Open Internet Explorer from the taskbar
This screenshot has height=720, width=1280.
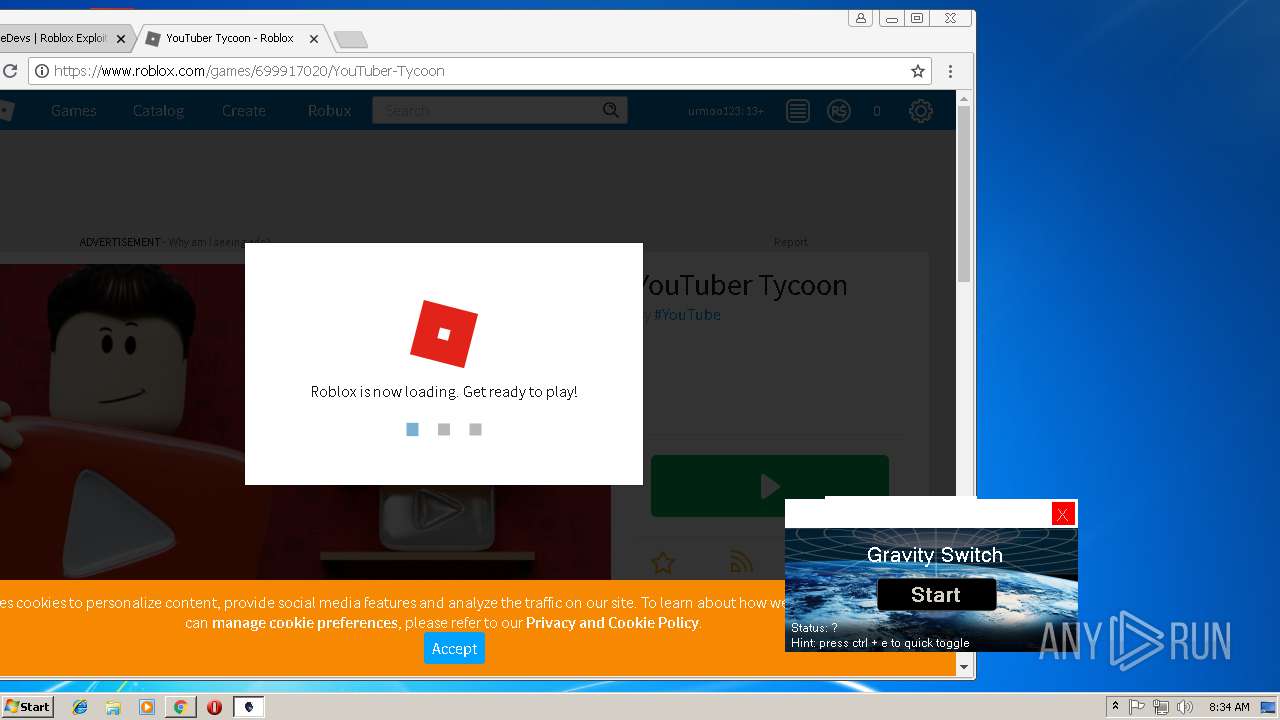80,707
